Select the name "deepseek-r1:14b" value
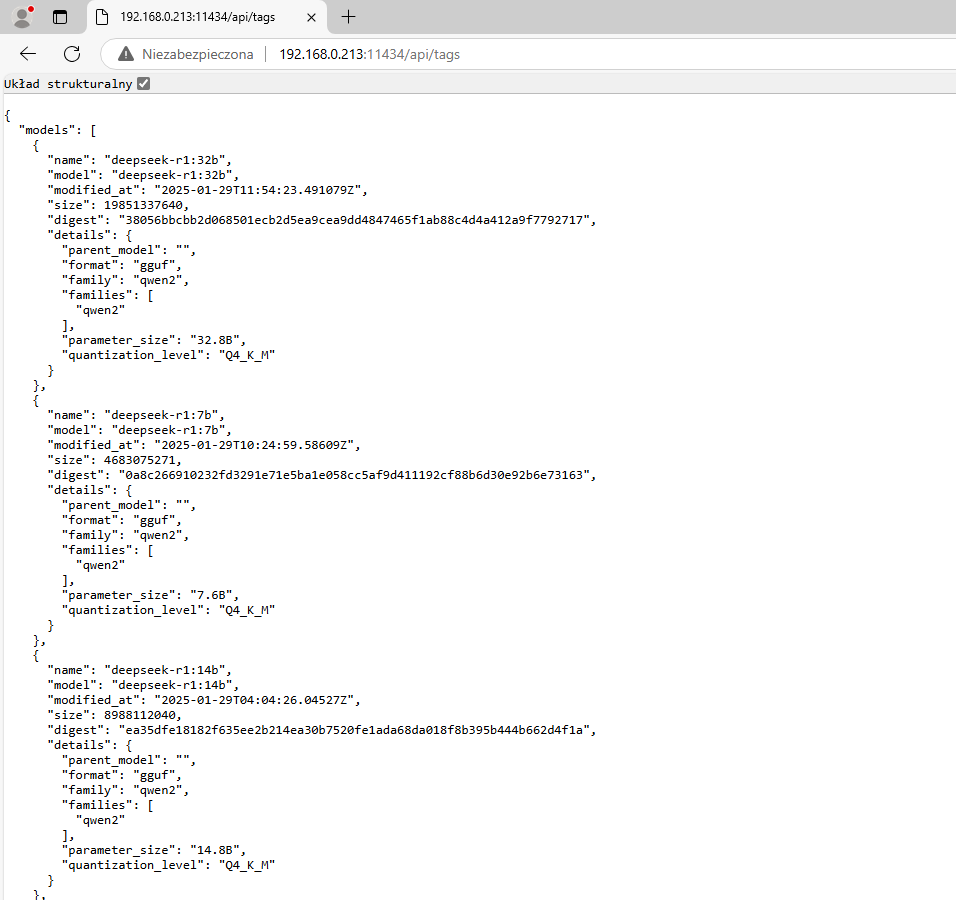This screenshot has height=900, width=956. (165, 670)
